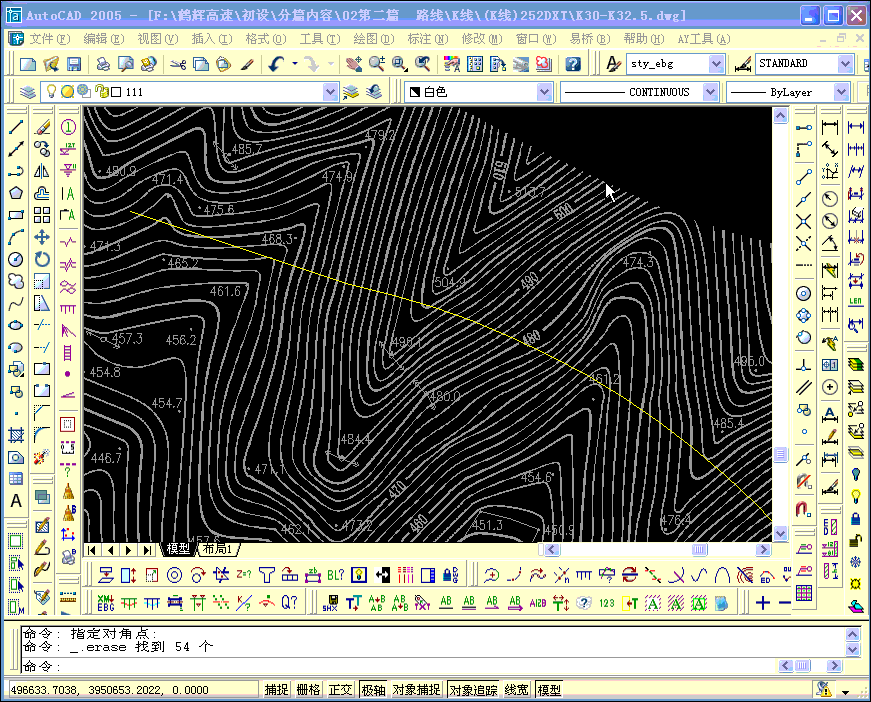
Task: Select the Polygon draw tool
Action: point(16,193)
